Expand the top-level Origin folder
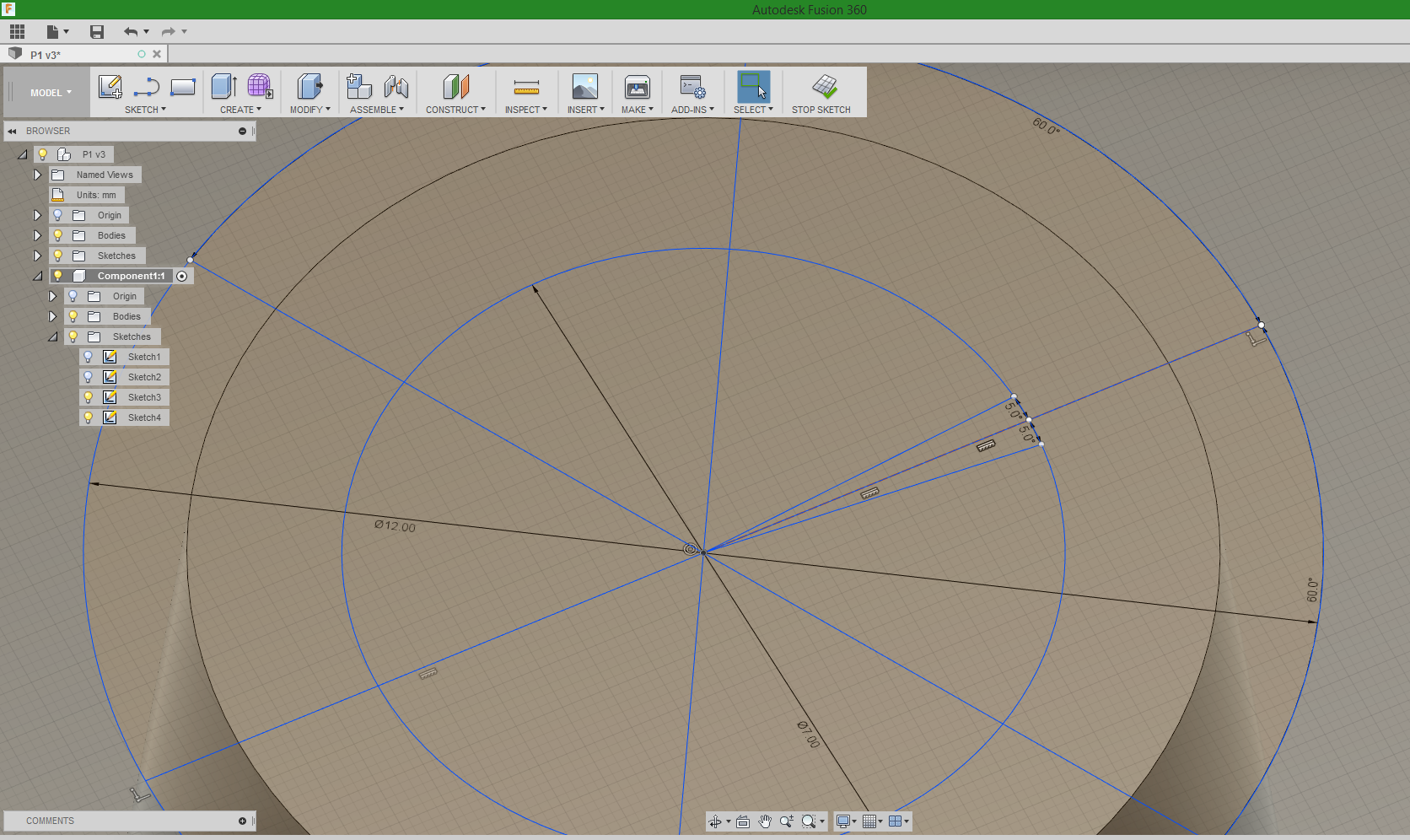 pyautogui.click(x=37, y=215)
